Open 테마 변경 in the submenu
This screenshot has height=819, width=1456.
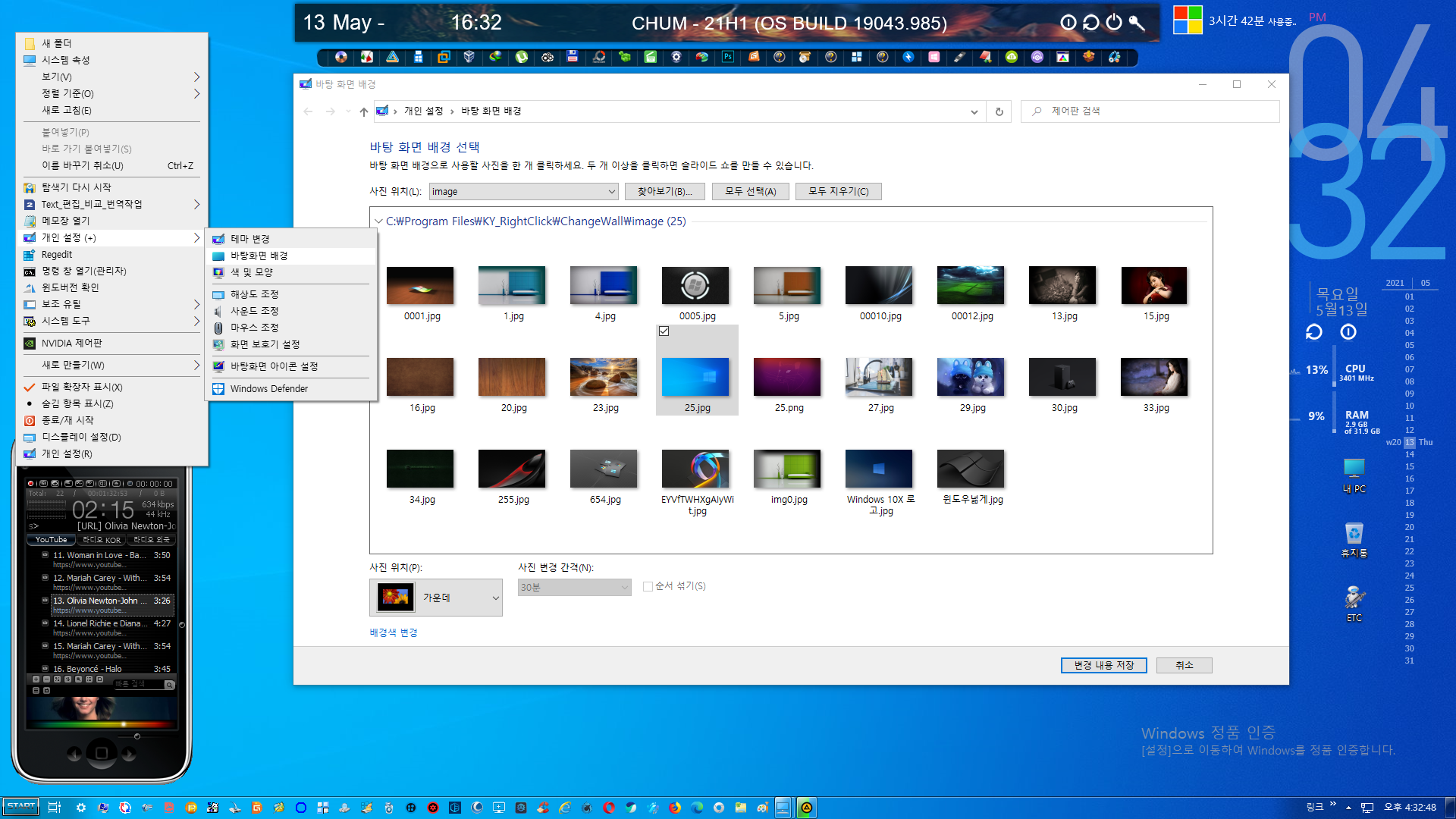291,239
